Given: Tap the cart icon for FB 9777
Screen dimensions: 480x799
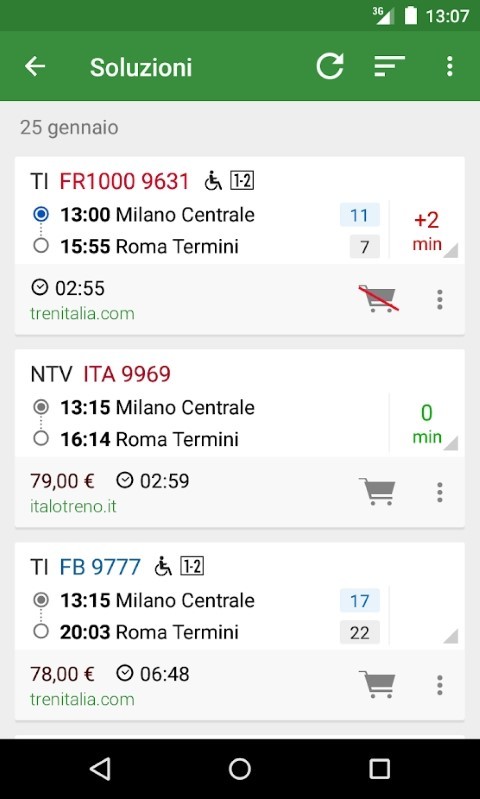Looking at the screenshot, I should [377, 684].
